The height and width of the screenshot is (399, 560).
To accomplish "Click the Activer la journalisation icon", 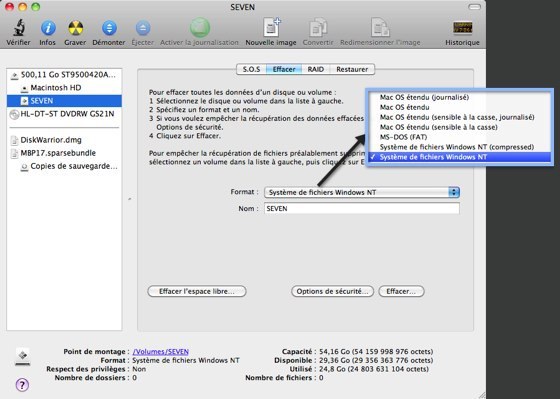I will pos(200,28).
